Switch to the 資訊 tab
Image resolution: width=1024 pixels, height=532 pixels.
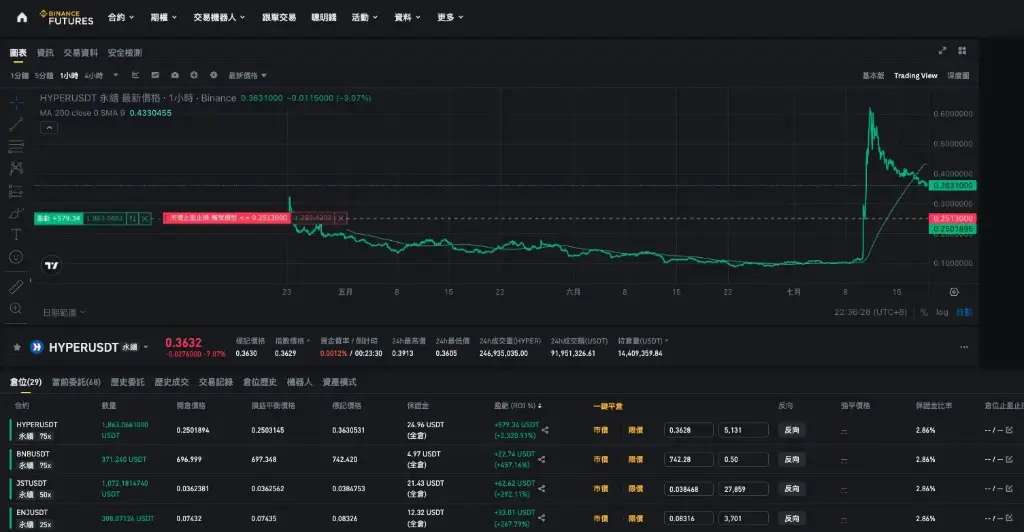point(45,53)
